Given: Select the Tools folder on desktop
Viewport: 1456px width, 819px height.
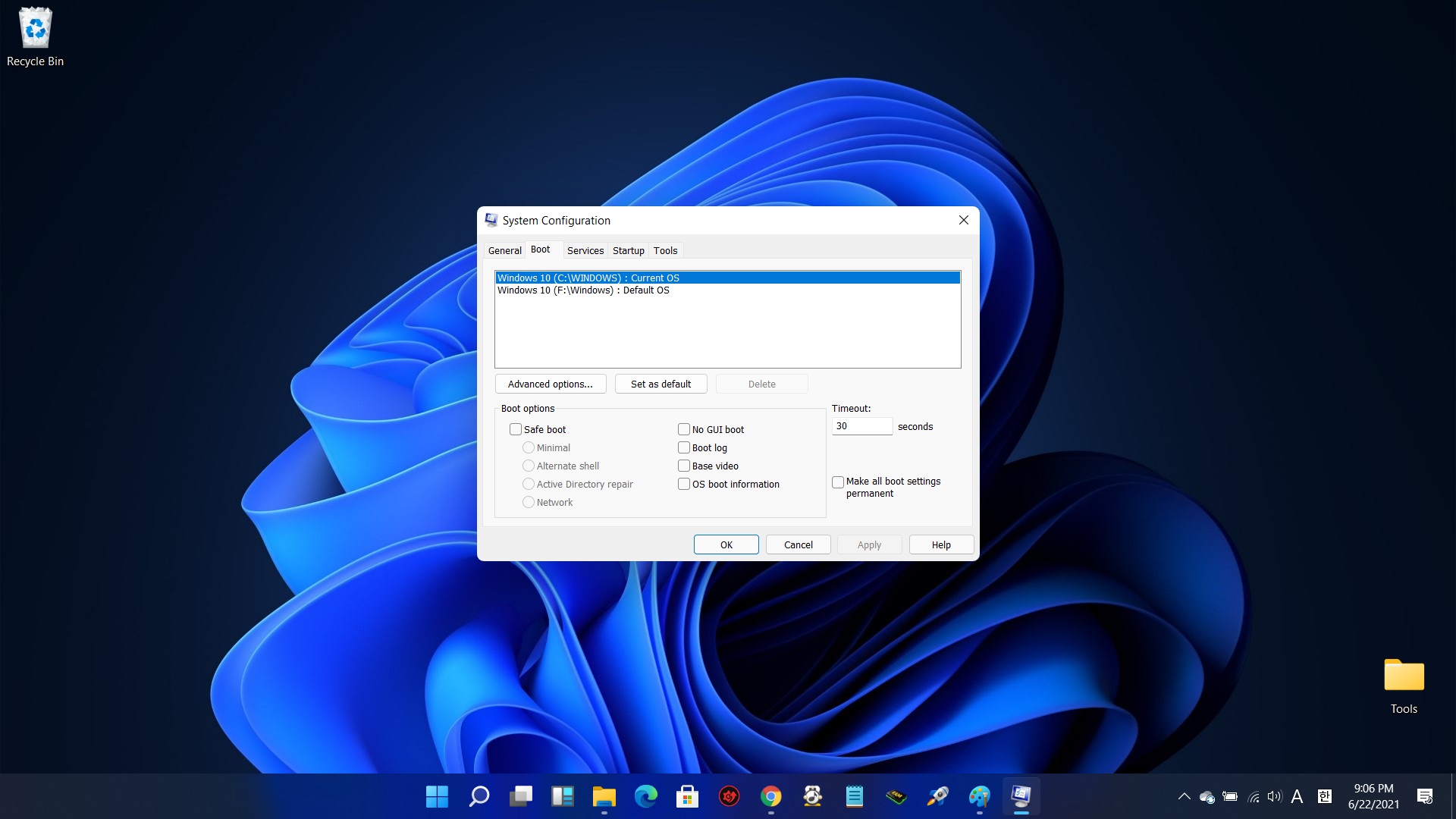Looking at the screenshot, I should point(1404,686).
